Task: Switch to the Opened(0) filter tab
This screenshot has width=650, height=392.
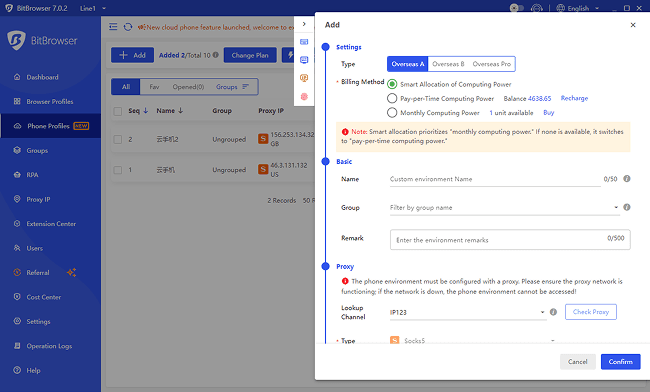Action: (188, 87)
